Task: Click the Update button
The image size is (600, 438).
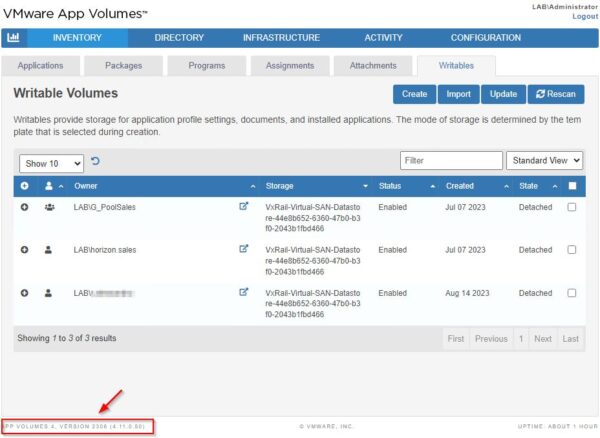Action: point(503,94)
